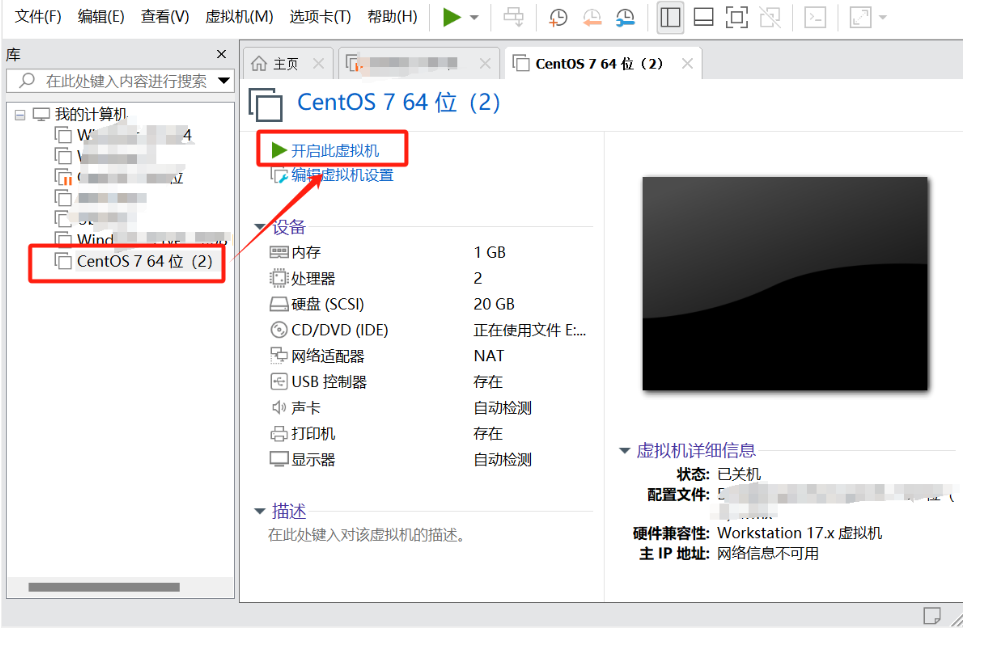Open the 选项卡(T) menu

point(320,16)
